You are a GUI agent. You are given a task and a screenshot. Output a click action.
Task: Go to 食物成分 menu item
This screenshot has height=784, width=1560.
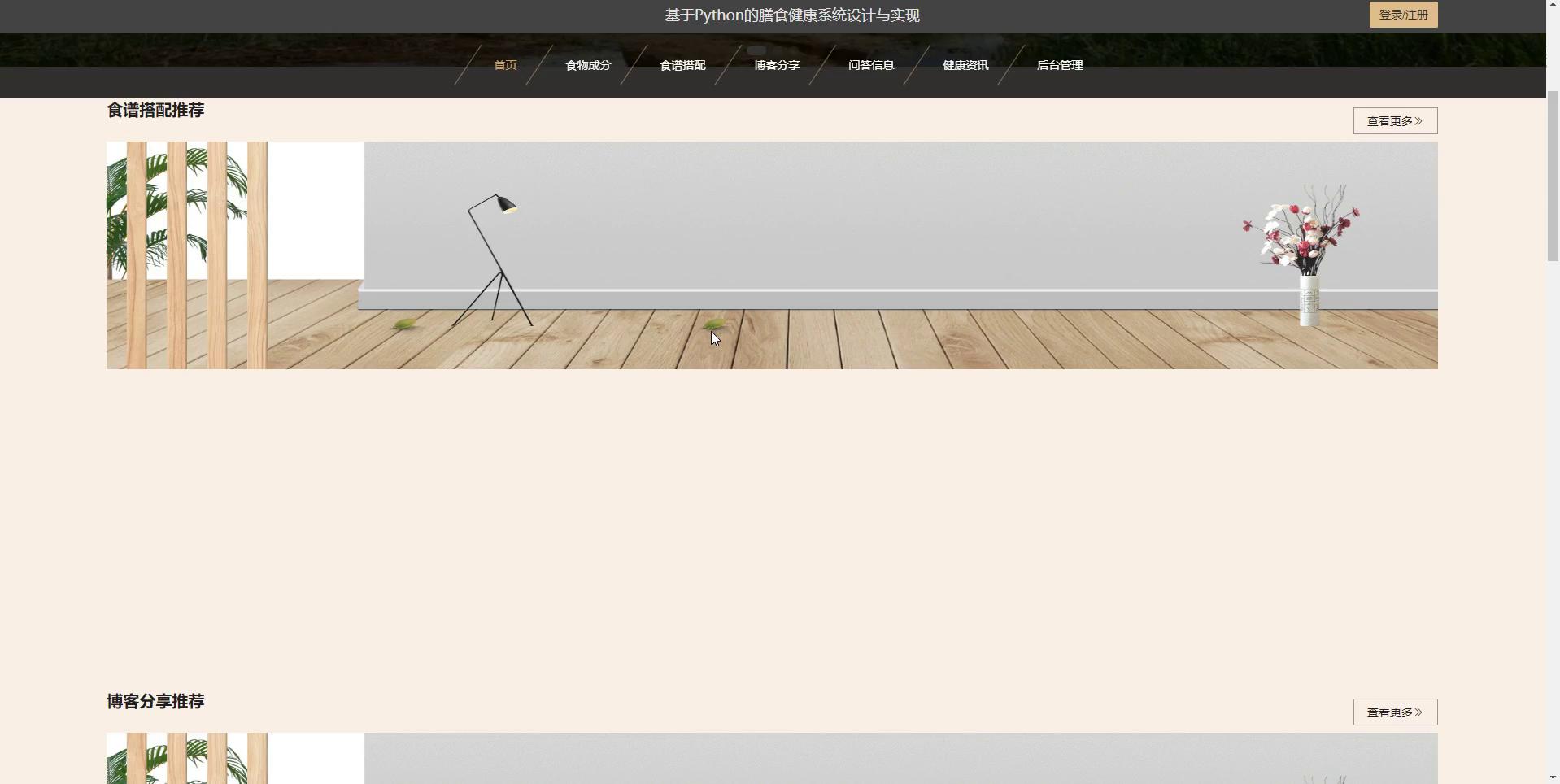pos(588,65)
